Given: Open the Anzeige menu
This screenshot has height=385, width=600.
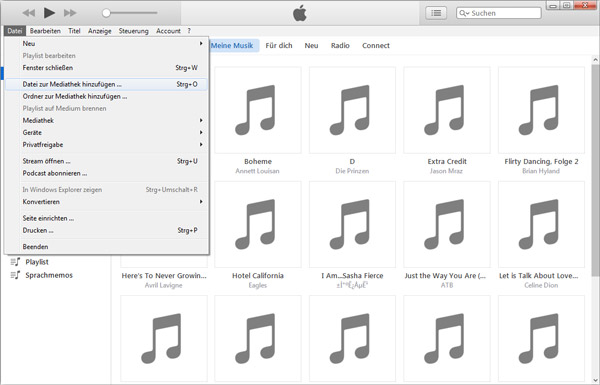Looking at the screenshot, I should point(99,31).
